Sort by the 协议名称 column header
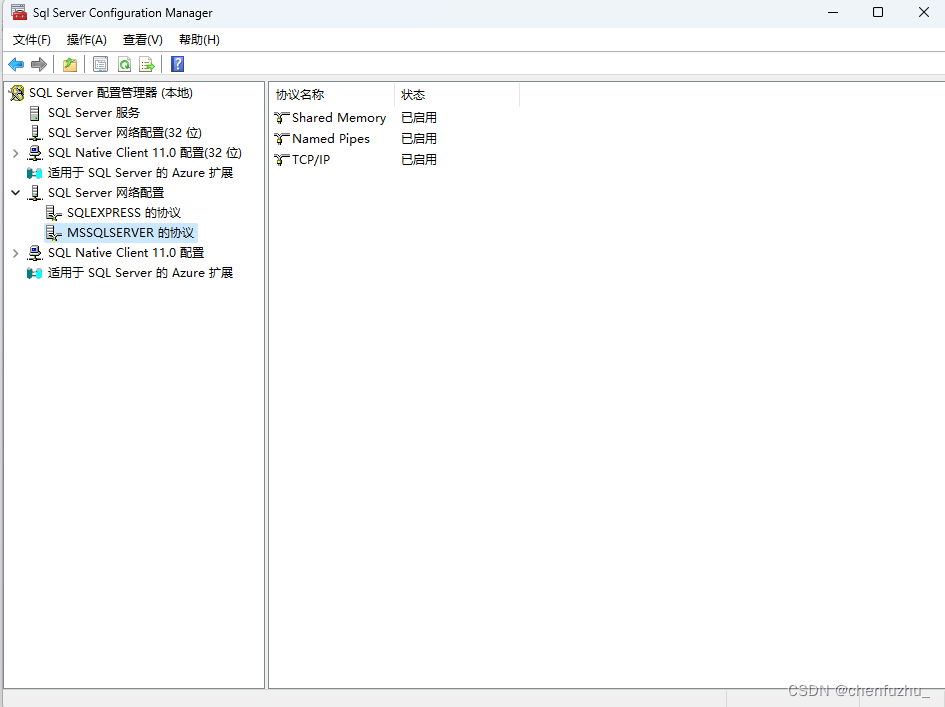Viewport: 945px width, 707px height. [332, 95]
